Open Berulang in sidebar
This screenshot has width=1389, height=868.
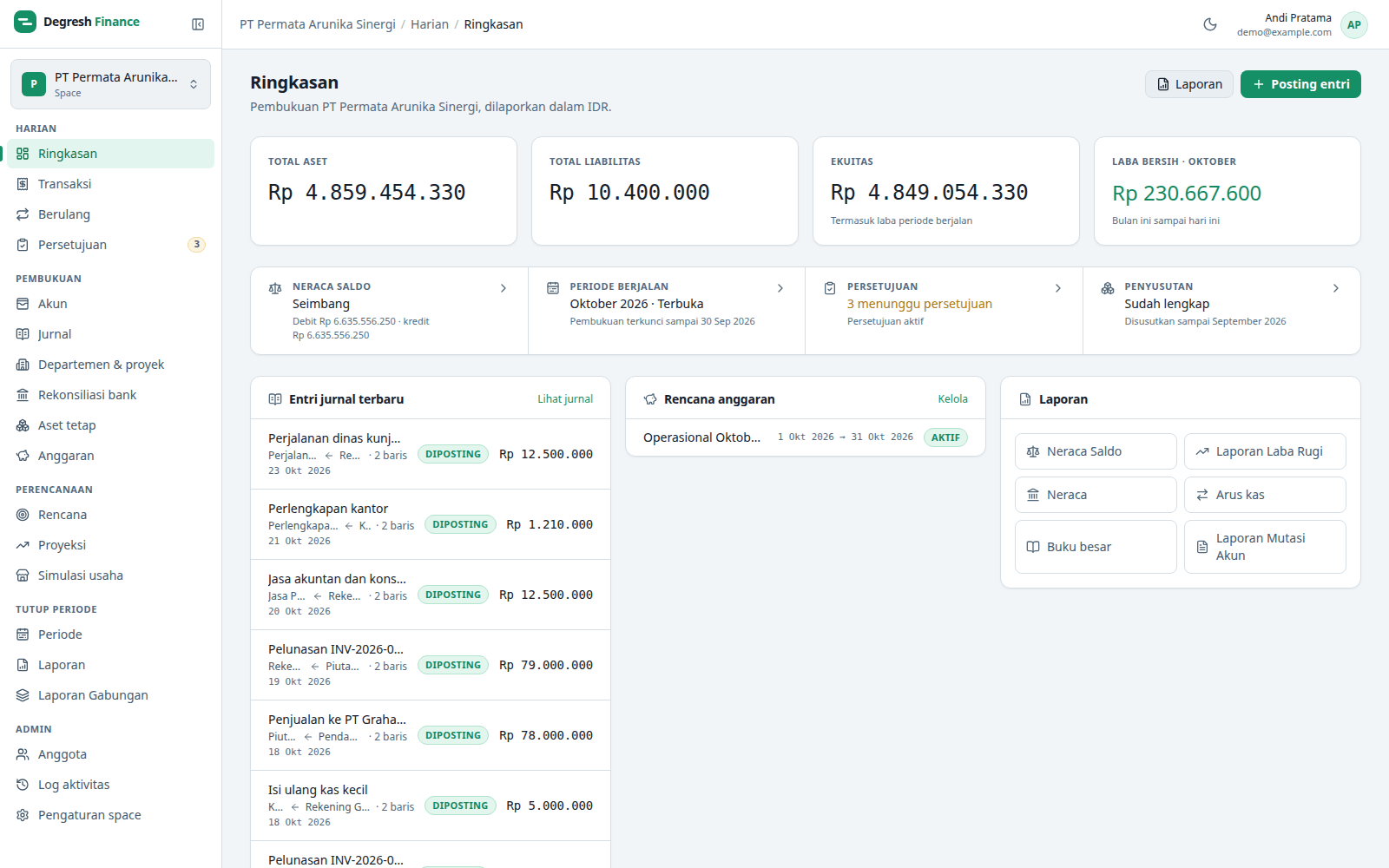pyautogui.click(x=110, y=214)
